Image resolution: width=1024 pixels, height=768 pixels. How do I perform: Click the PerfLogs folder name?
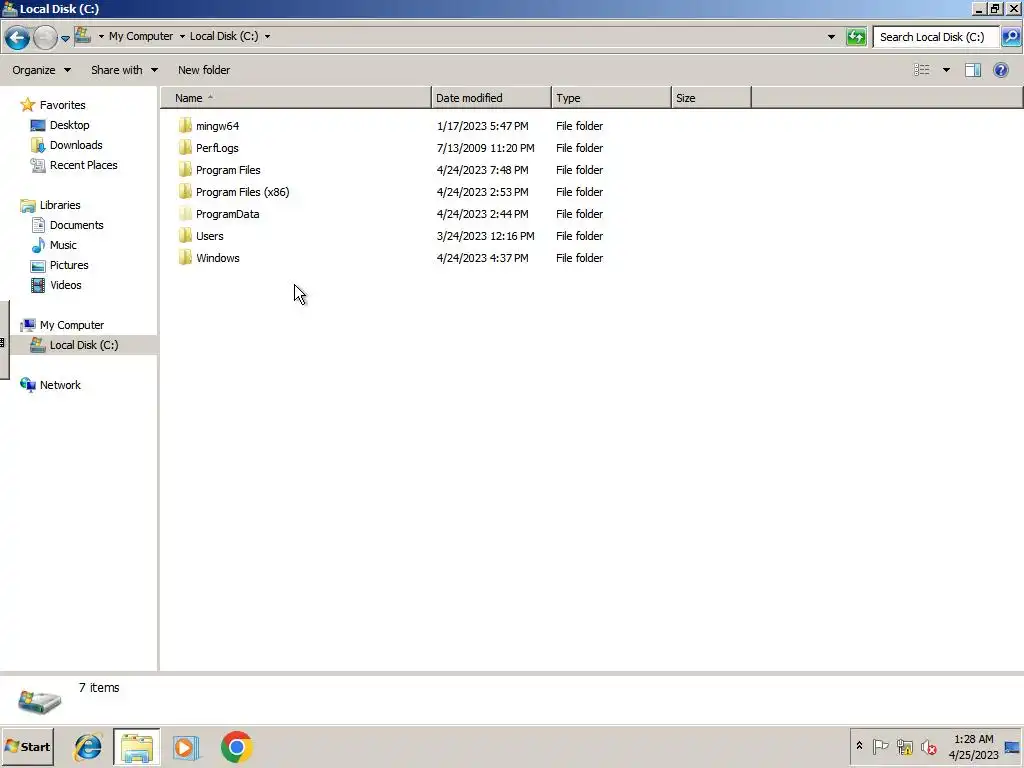pos(217,148)
